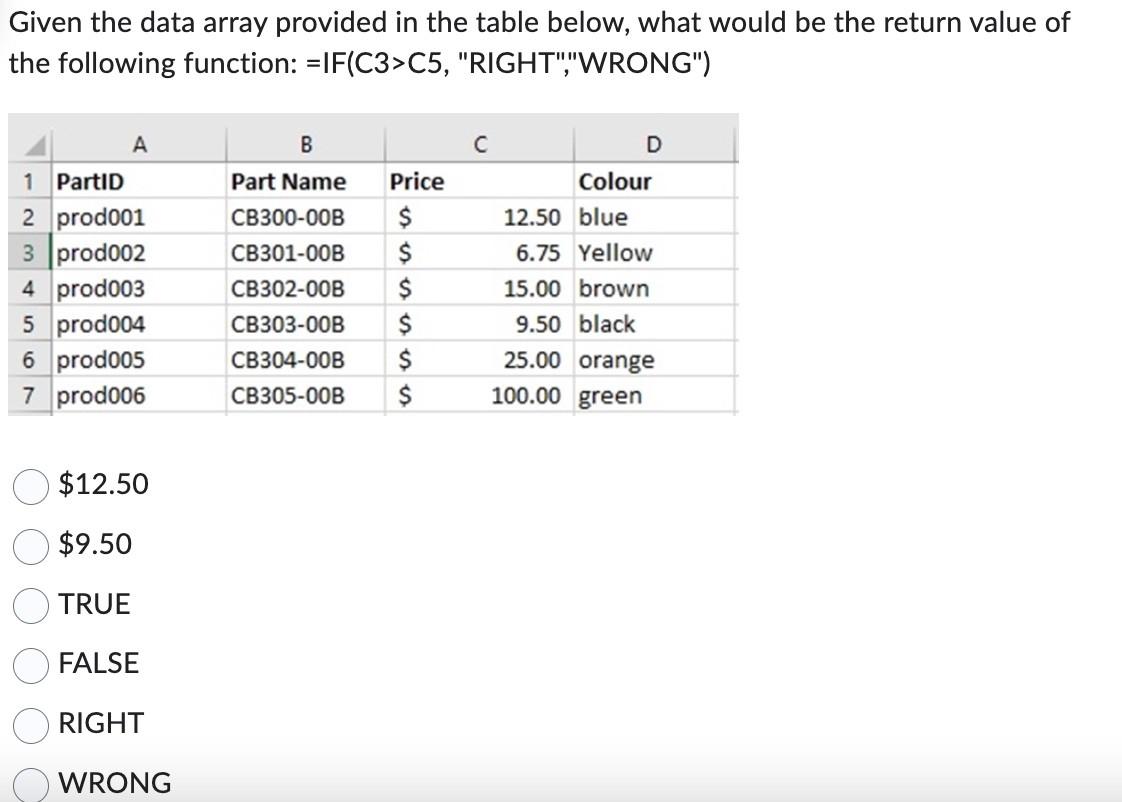
Task: Choose the FALSE answer option
Action: point(31,663)
